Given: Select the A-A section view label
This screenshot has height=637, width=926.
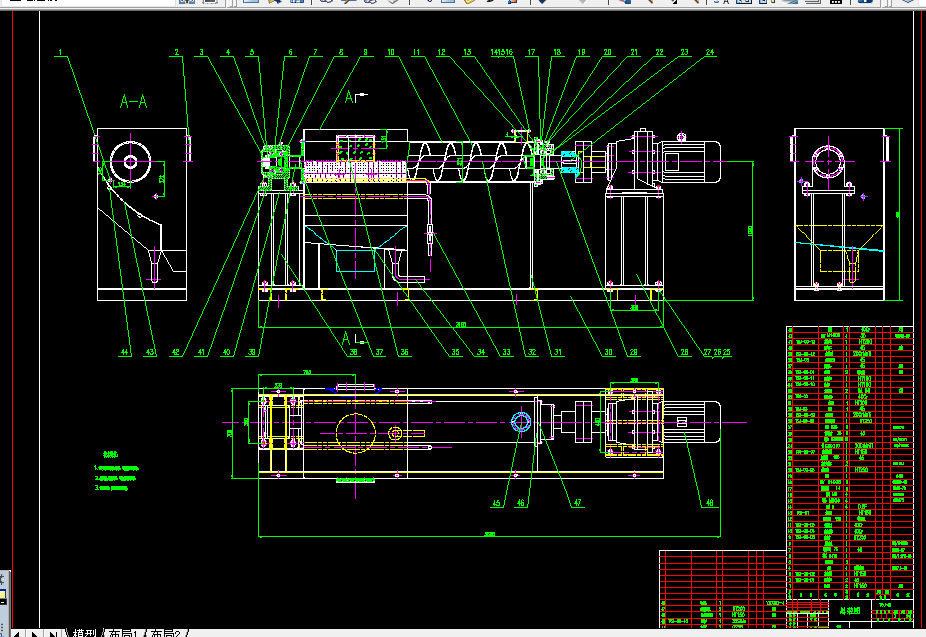Looking at the screenshot, I should pyautogui.click(x=133, y=102).
